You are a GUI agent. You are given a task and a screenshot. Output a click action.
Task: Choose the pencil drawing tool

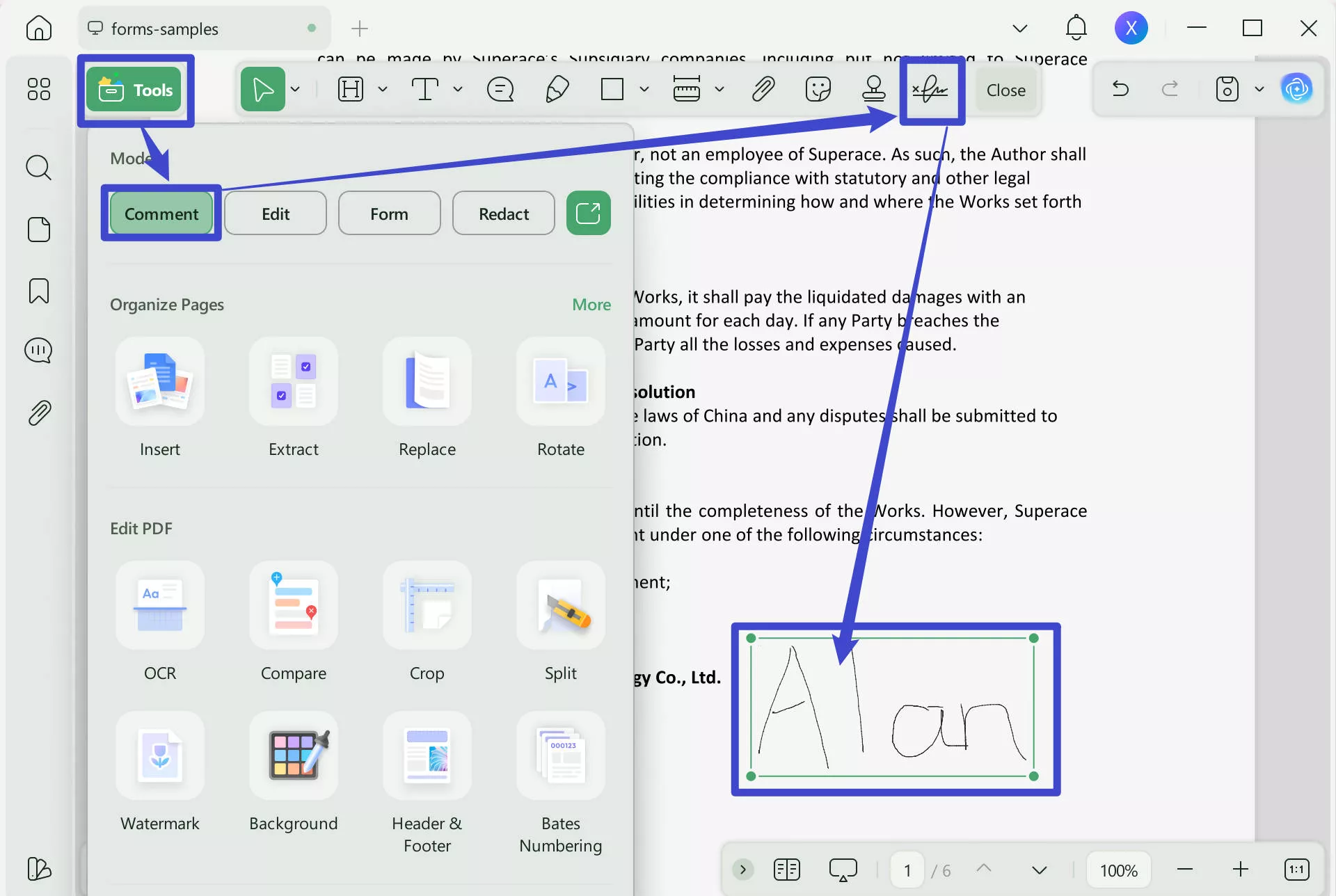[x=557, y=90]
